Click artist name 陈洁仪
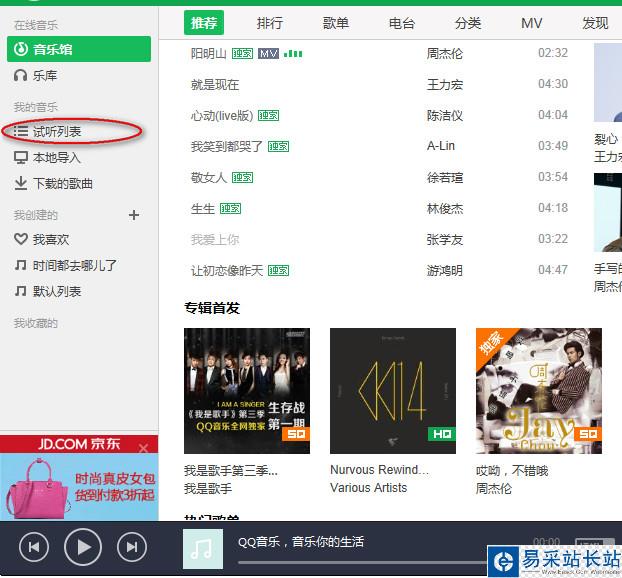 [x=445, y=115]
